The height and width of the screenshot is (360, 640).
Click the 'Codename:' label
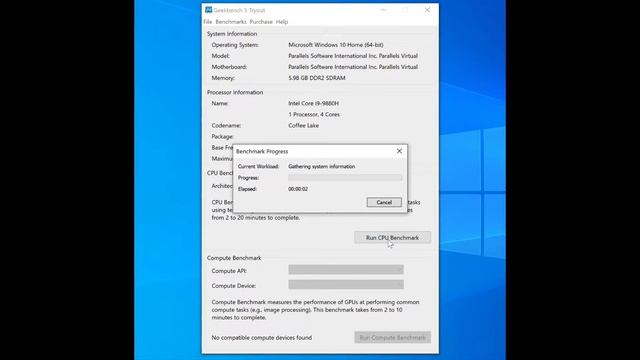[226, 125]
